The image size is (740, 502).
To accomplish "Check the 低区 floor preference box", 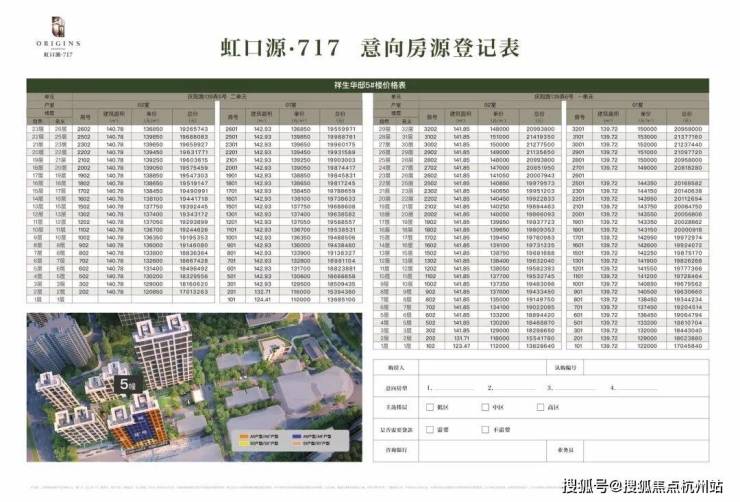I will tap(429, 407).
